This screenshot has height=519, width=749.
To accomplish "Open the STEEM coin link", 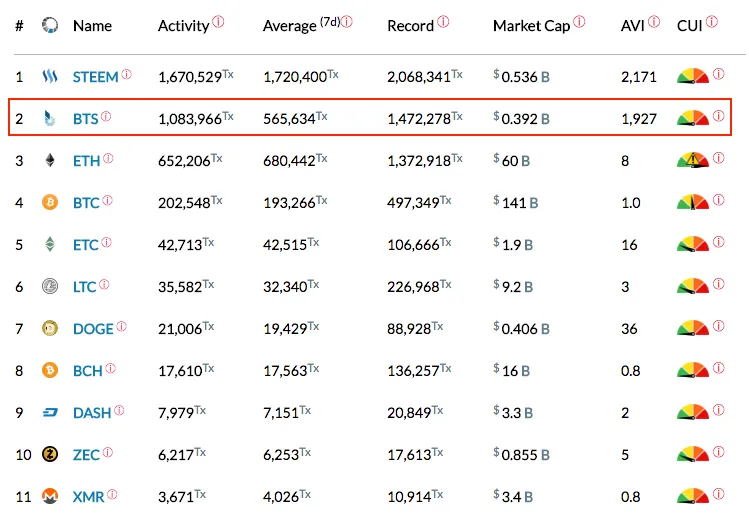I will pos(95,77).
